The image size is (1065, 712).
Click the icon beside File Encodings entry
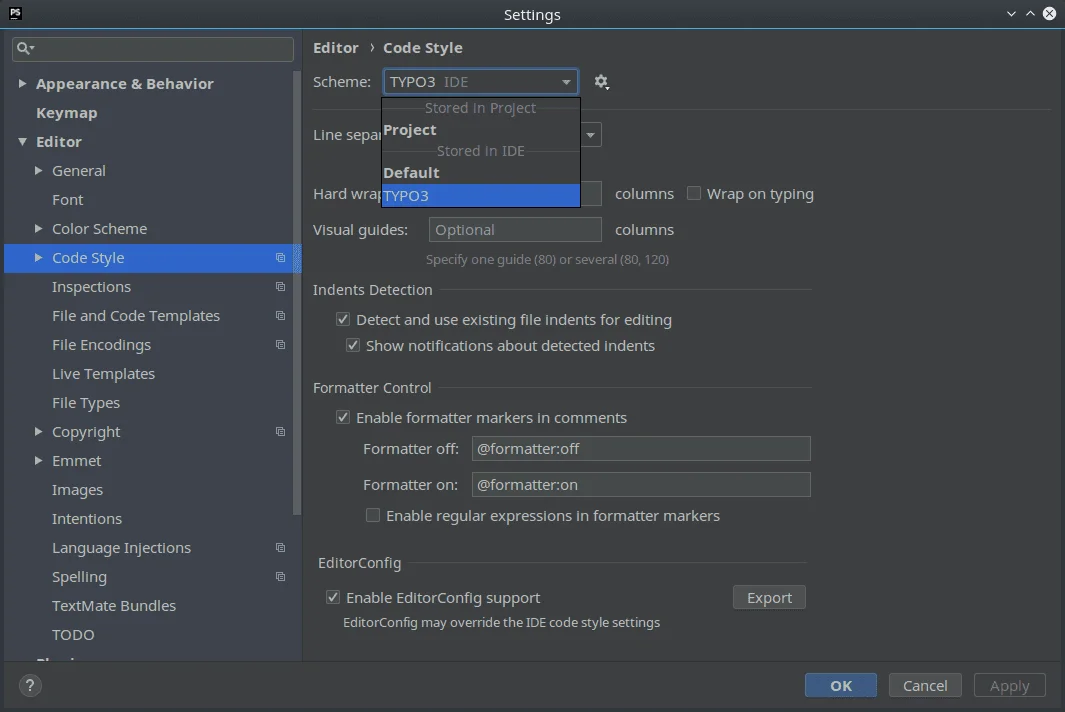(x=279, y=345)
